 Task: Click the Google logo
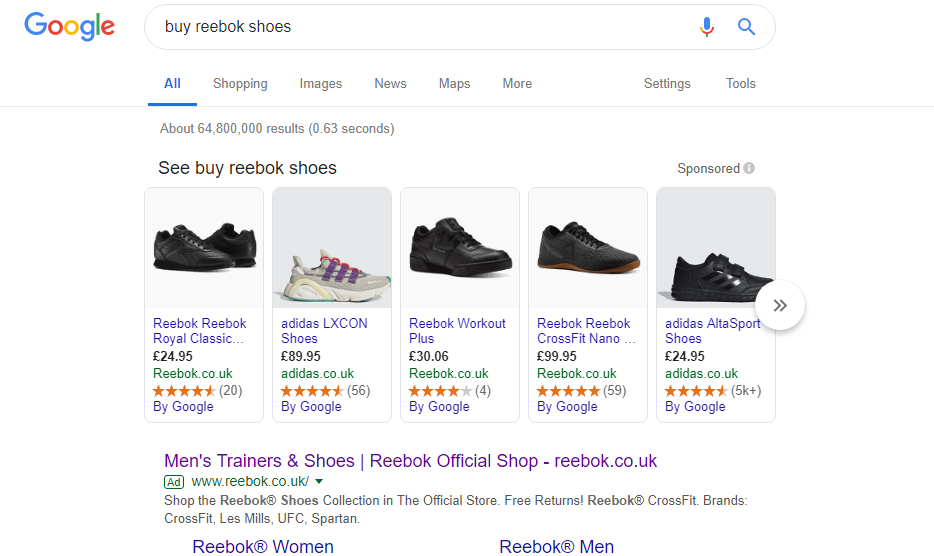click(69, 26)
